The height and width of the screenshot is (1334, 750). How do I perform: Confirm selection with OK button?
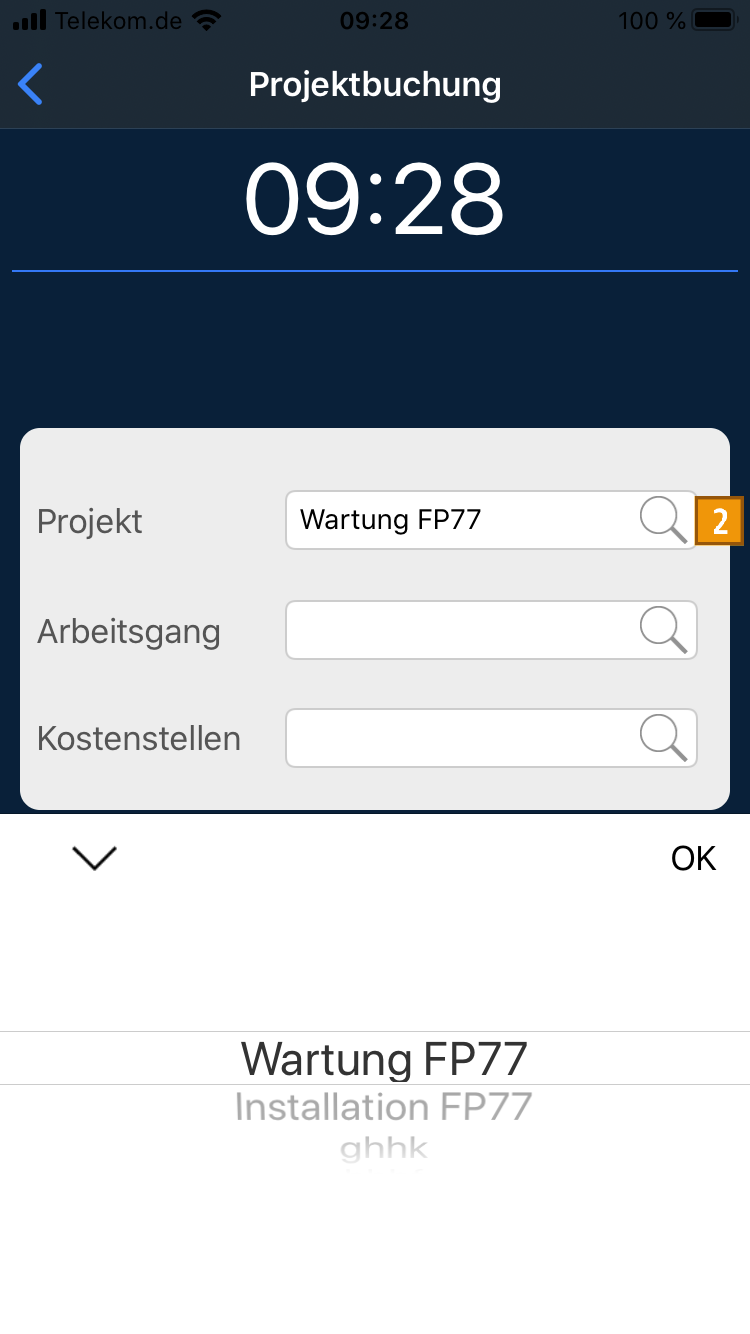tap(693, 858)
